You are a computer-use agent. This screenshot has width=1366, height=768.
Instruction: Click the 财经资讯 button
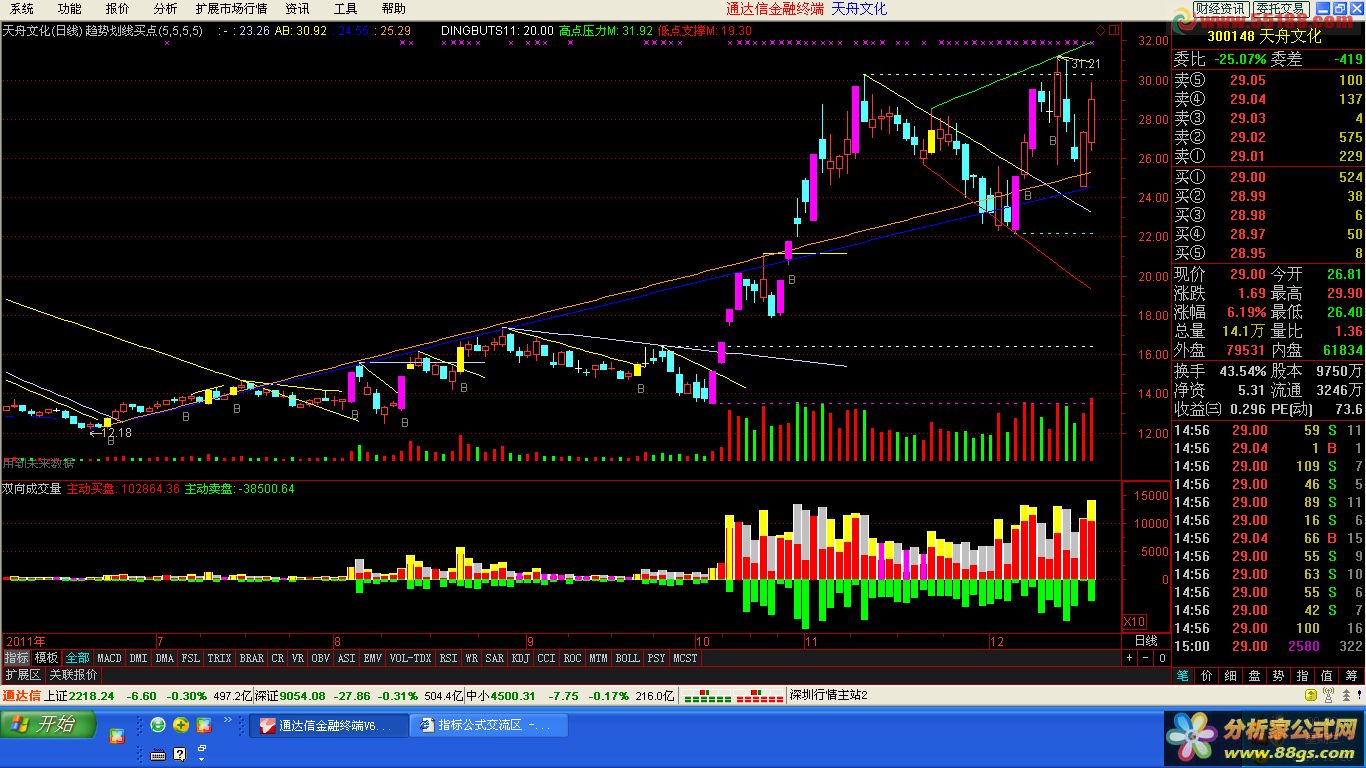1220,9
